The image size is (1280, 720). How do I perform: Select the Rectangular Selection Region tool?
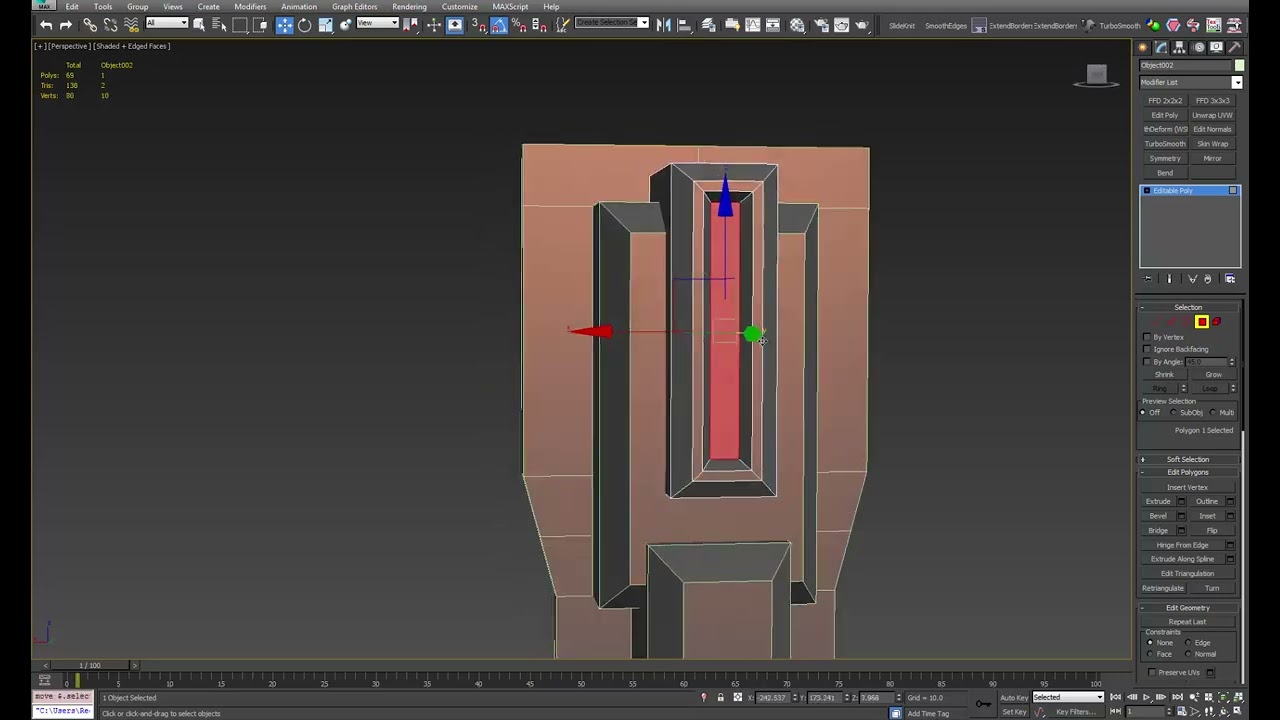coord(240,25)
